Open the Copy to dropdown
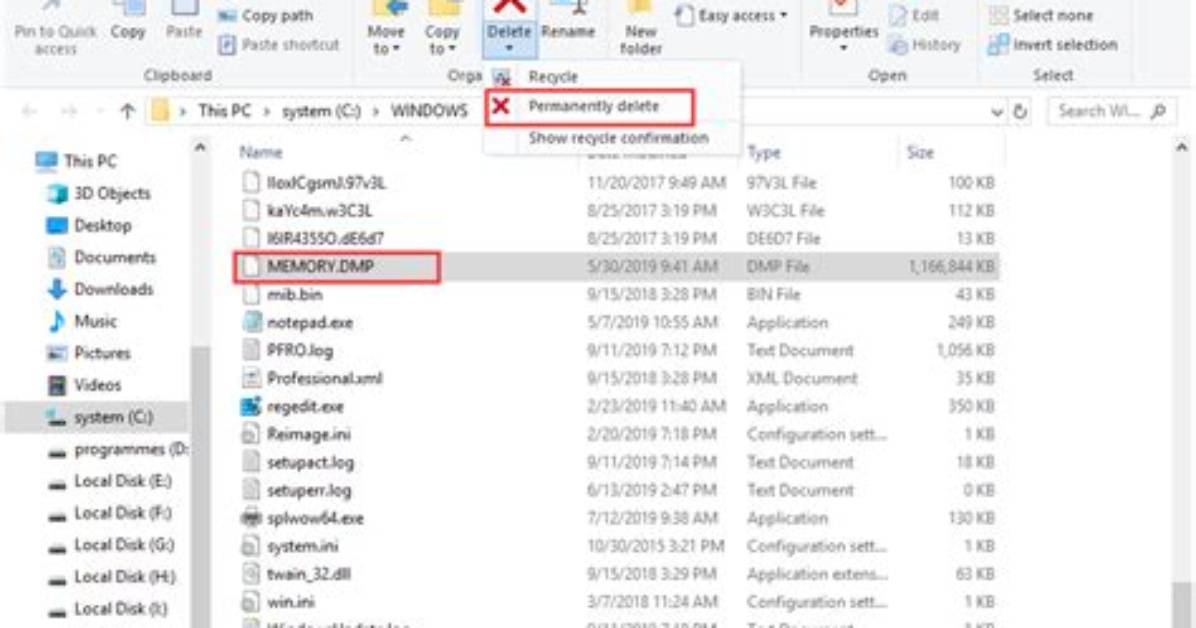 pyautogui.click(x=442, y=31)
